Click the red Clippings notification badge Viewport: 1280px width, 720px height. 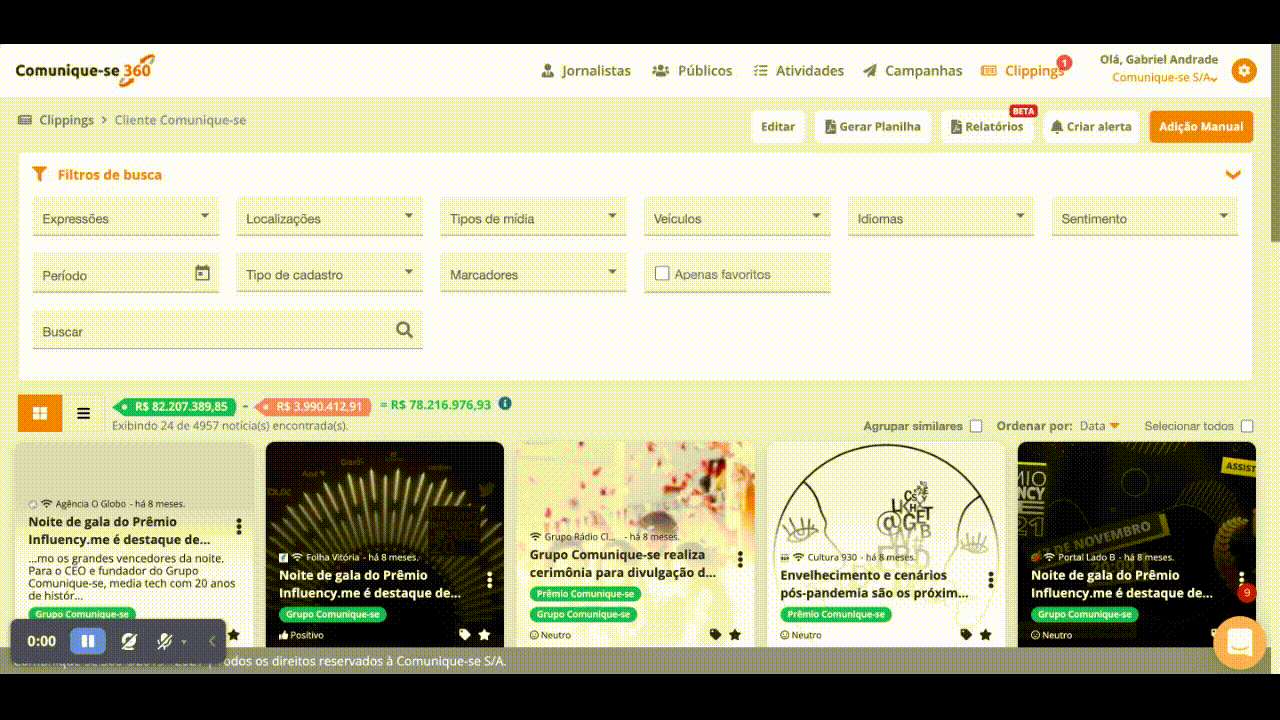[1064, 62]
